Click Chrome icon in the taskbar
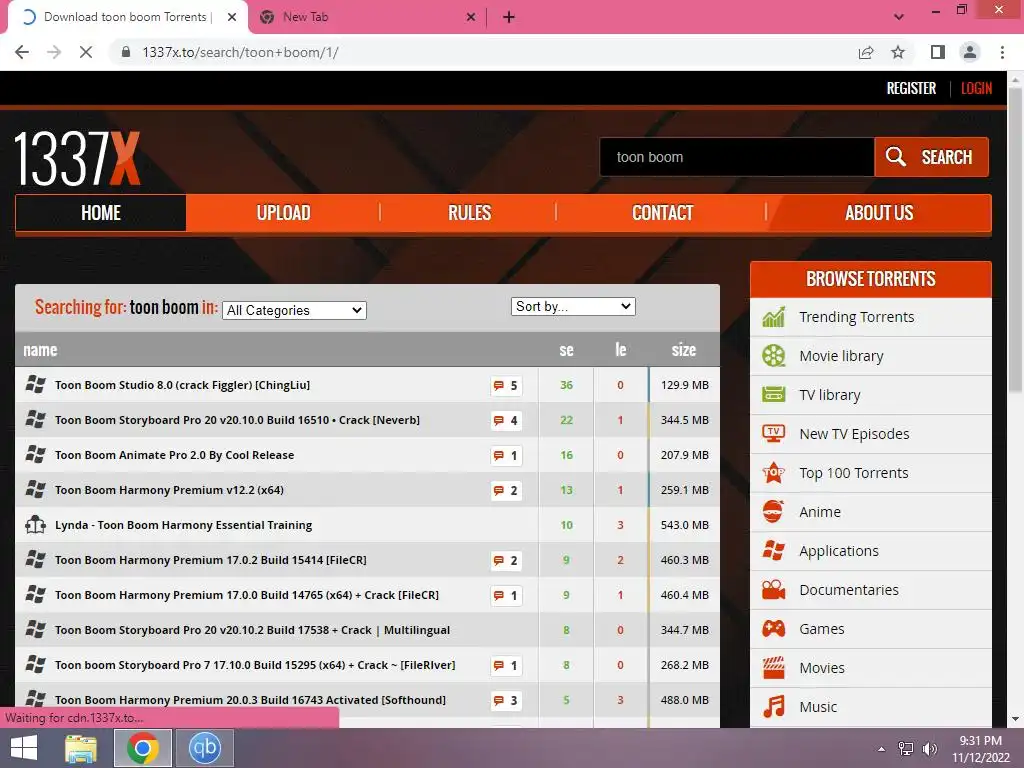1024x768 pixels. pyautogui.click(x=143, y=748)
